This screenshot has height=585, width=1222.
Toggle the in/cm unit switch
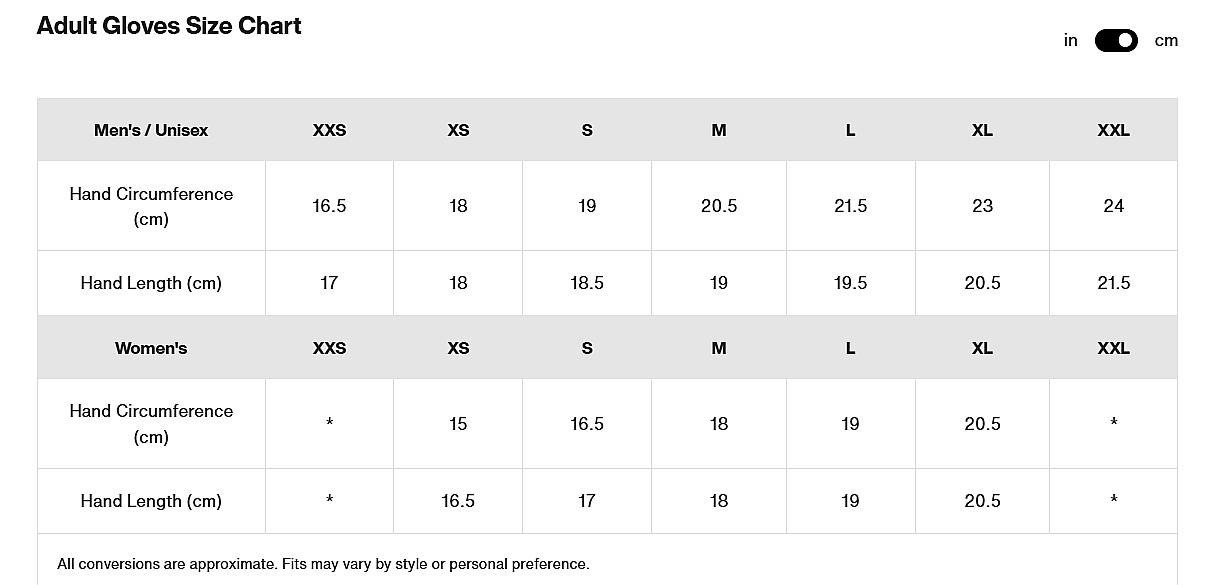1116,41
